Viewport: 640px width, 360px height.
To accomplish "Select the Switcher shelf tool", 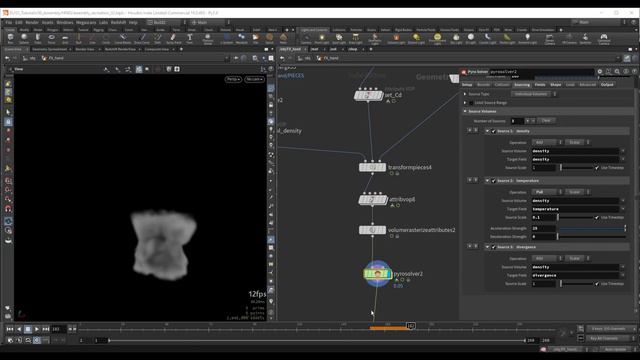I will point(585,39).
